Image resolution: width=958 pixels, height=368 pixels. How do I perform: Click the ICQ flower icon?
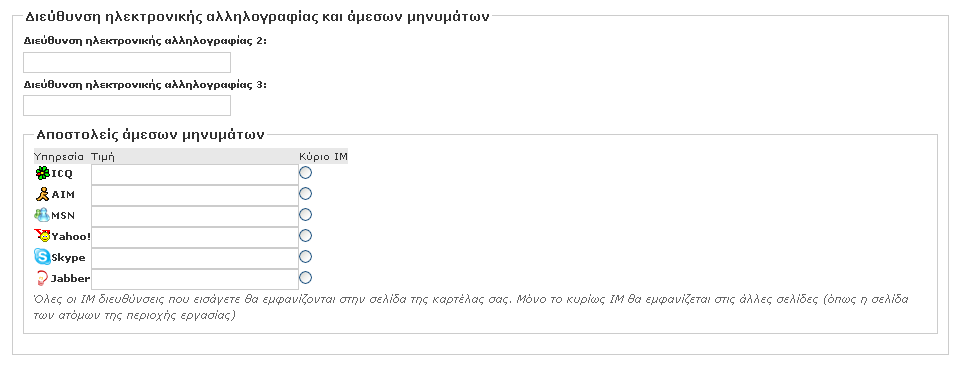(42, 174)
